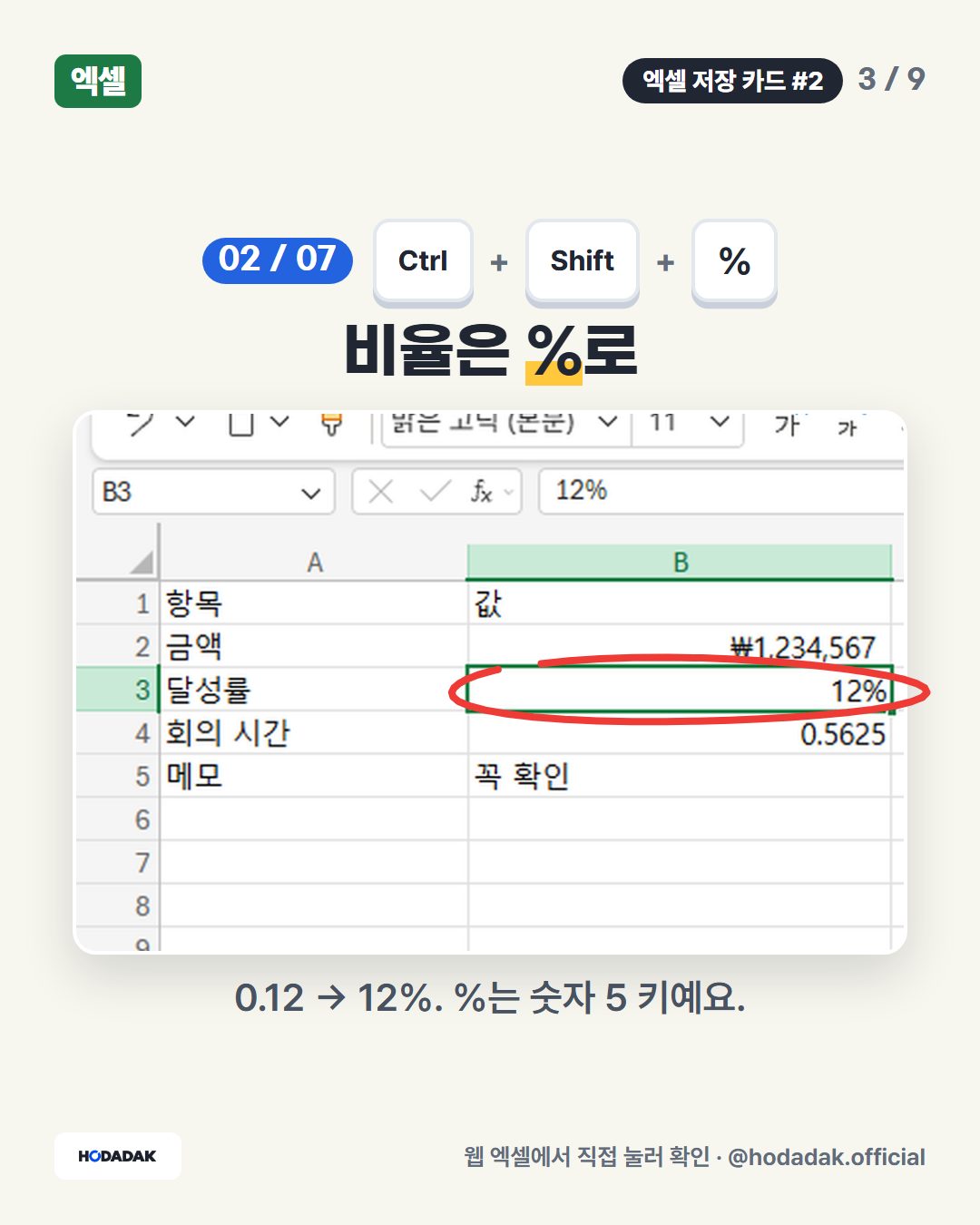Select row 1 header
This screenshot has height=1225, width=980.
[118, 603]
